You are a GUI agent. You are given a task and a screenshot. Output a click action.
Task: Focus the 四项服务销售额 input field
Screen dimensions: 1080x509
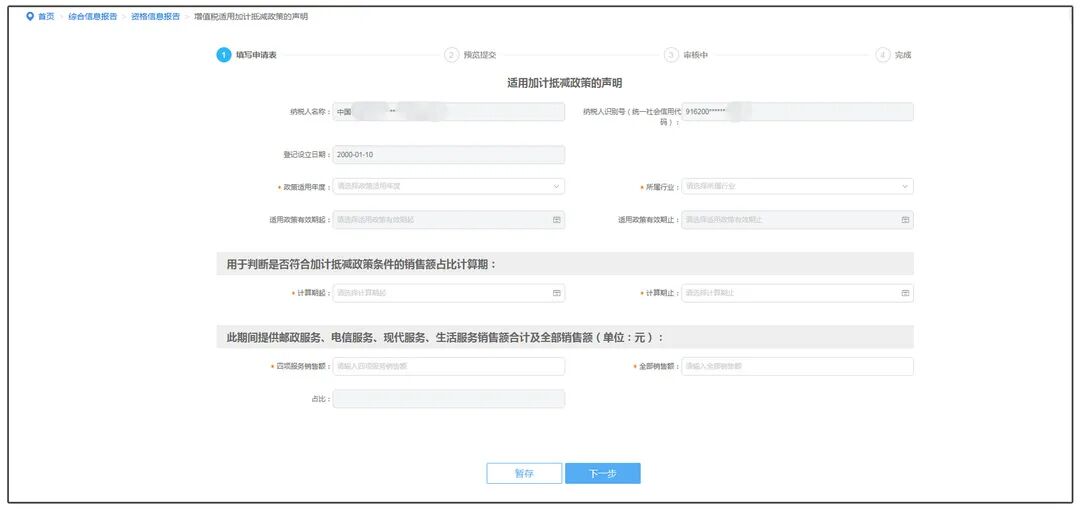click(448, 366)
